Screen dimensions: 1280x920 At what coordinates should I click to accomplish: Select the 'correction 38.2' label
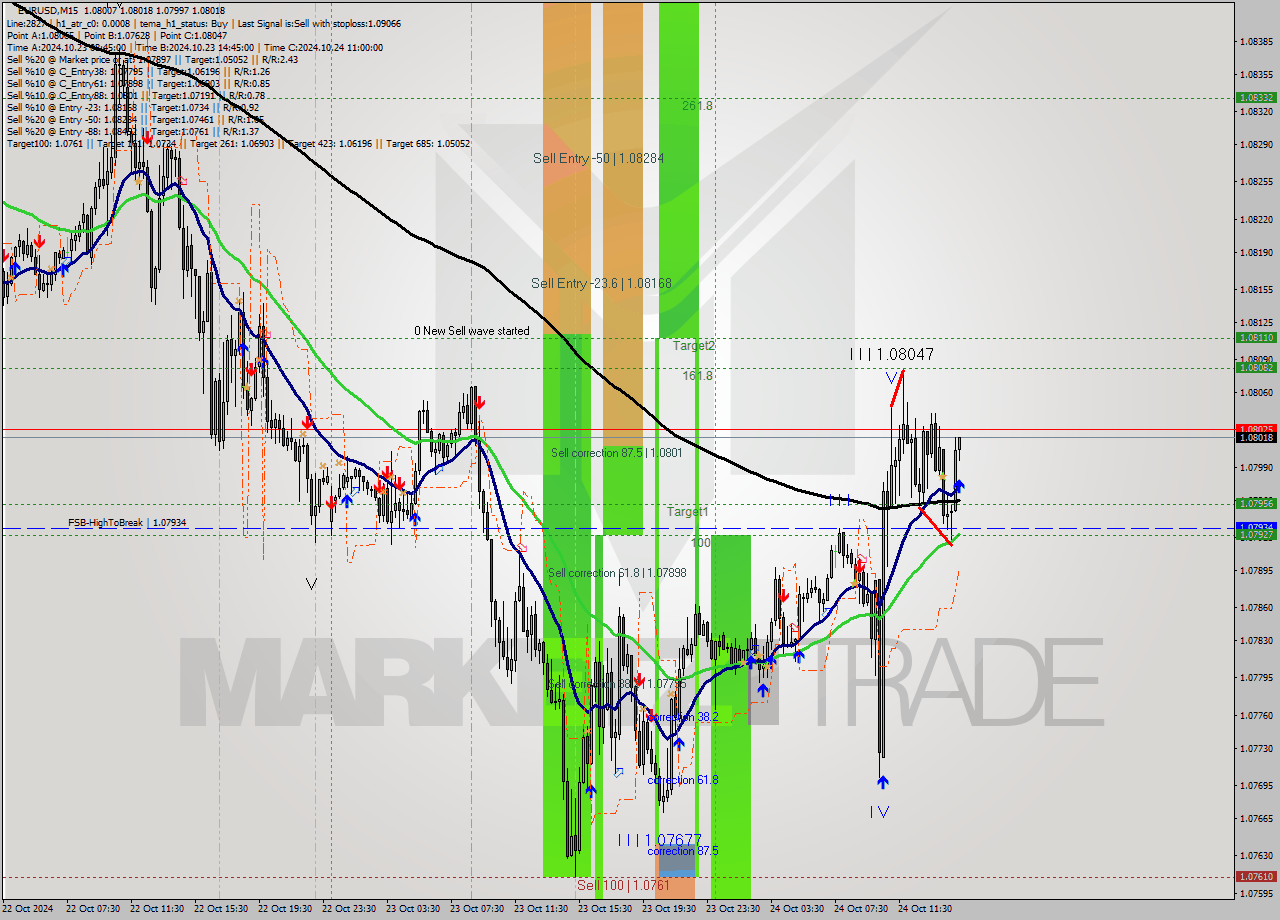click(x=682, y=717)
